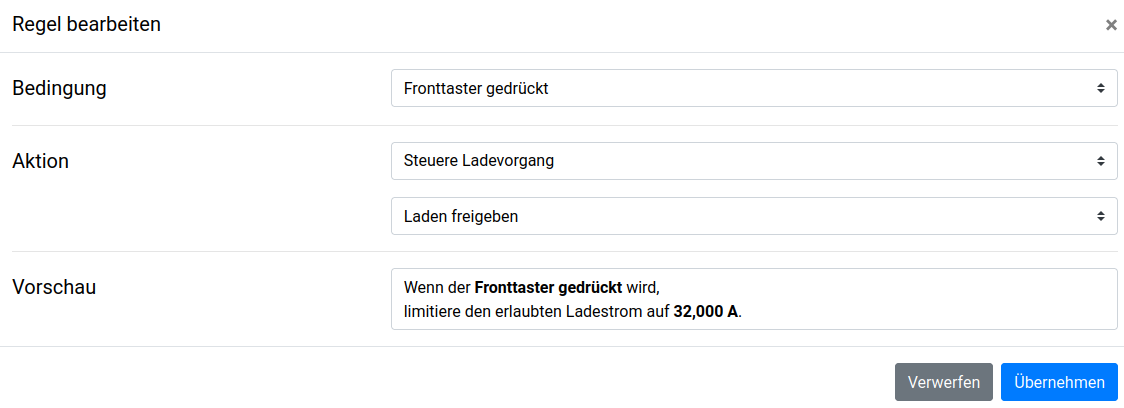This screenshot has width=1124, height=408.
Task: Click the arrow icon on Laden freigeben select
Action: coord(1100,216)
